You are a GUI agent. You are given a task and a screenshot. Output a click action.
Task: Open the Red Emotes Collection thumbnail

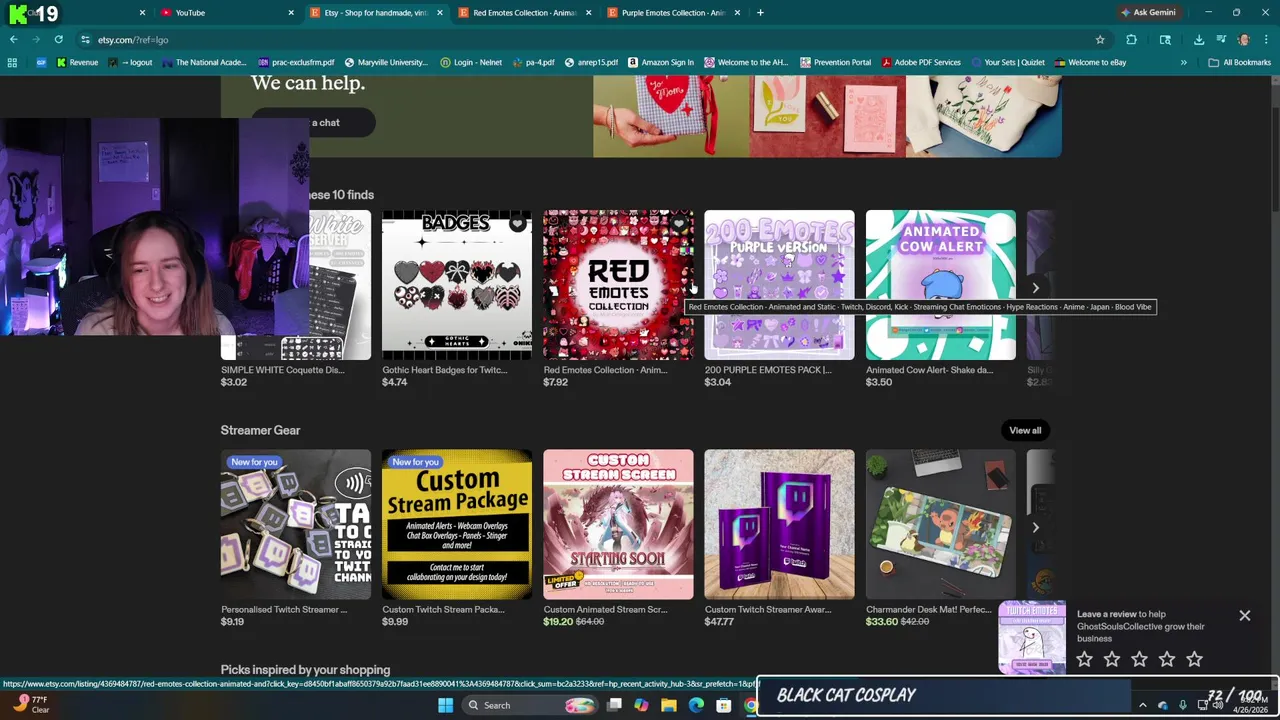point(618,285)
